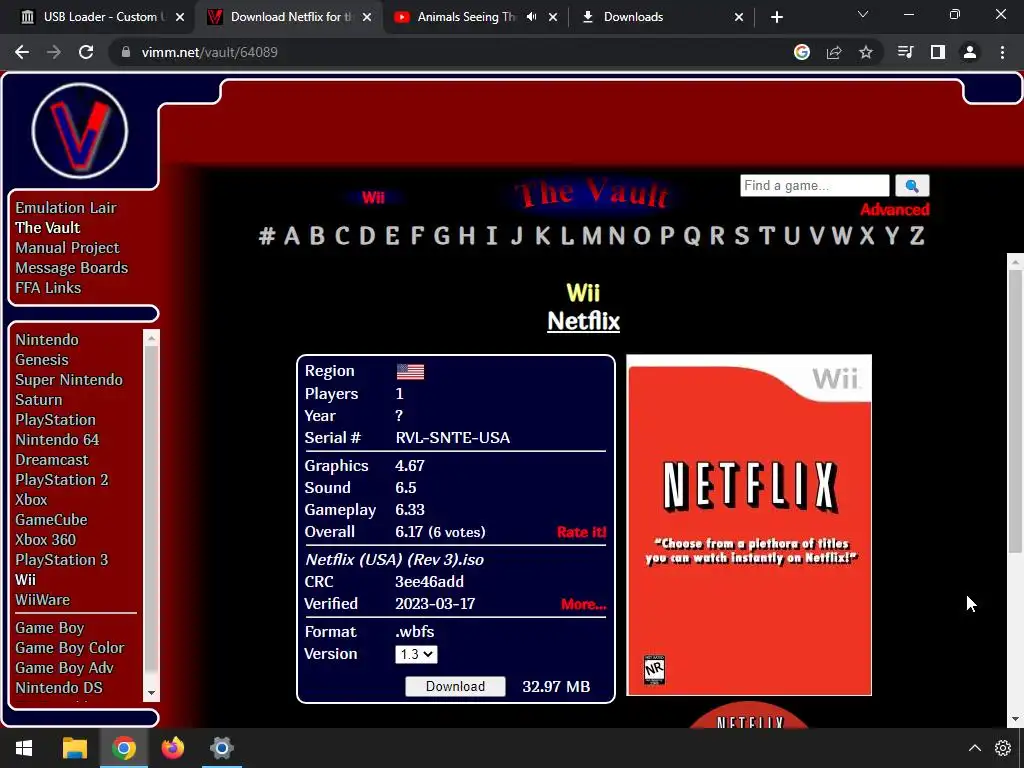Viewport: 1024px width, 768px height.
Task: Click the Netflix title link
Action: click(x=583, y=321)
